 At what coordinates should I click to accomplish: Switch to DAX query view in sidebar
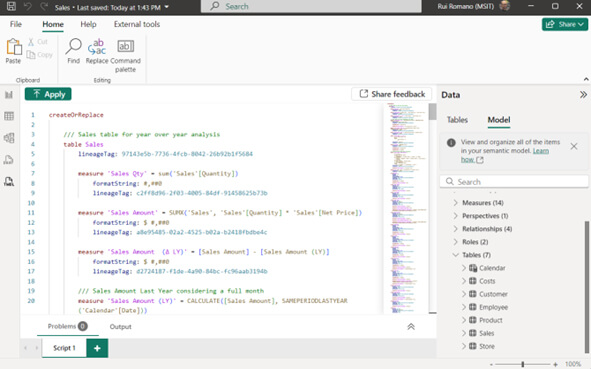pos(9,160)
